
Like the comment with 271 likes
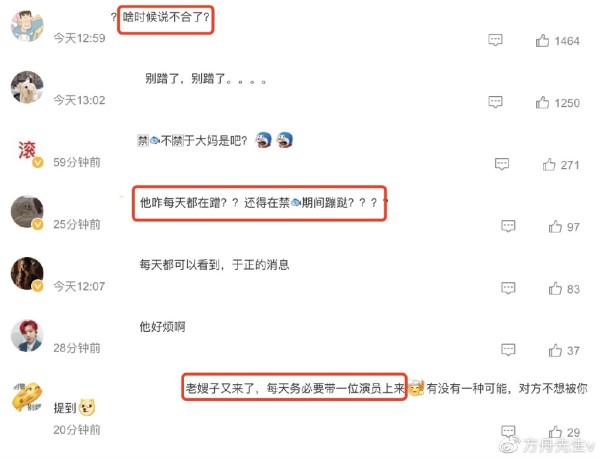pyautogui.click(x=549, y=164)
